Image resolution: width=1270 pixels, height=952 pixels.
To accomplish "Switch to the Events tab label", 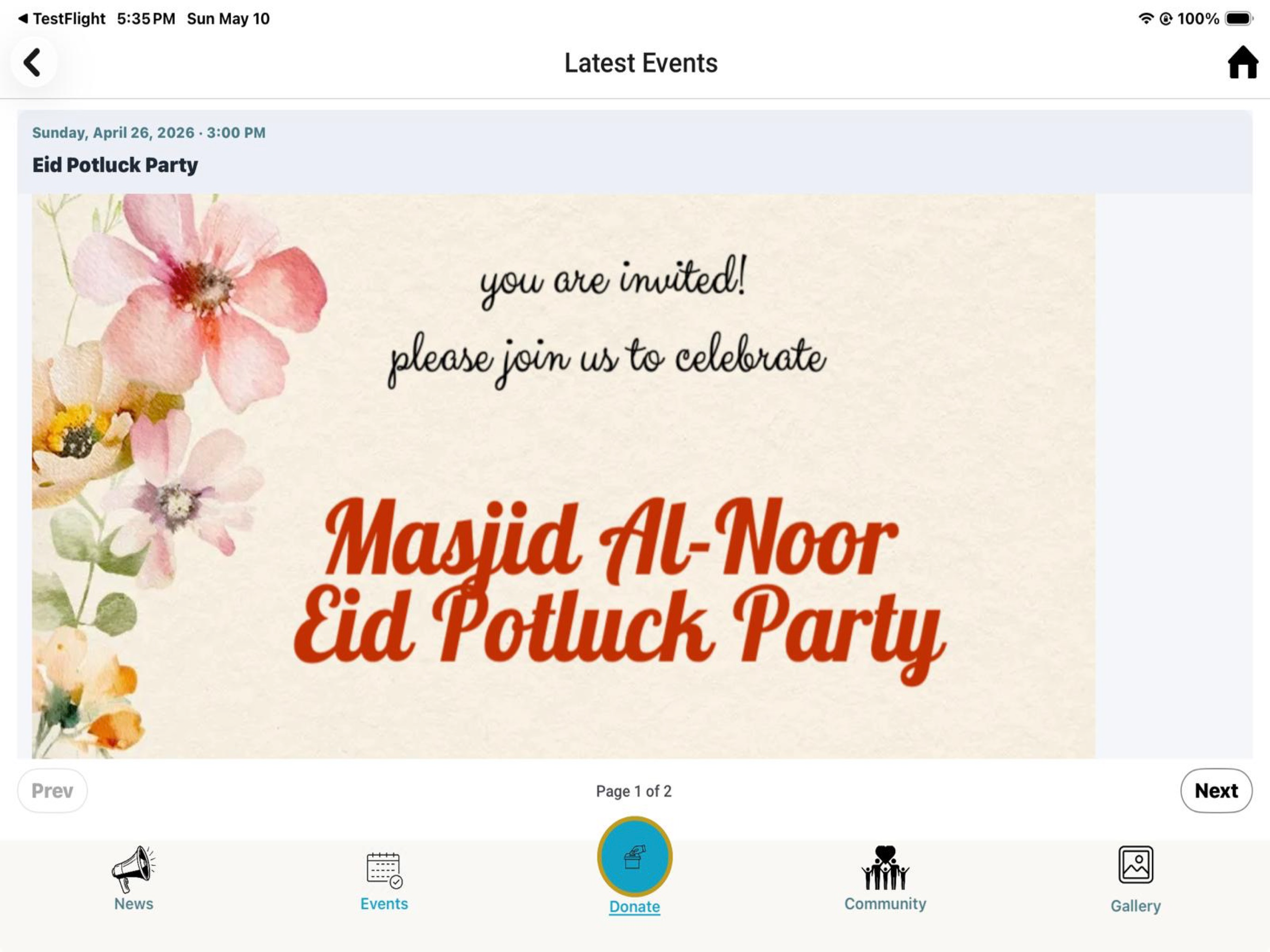I will click(x=384, y=903).
